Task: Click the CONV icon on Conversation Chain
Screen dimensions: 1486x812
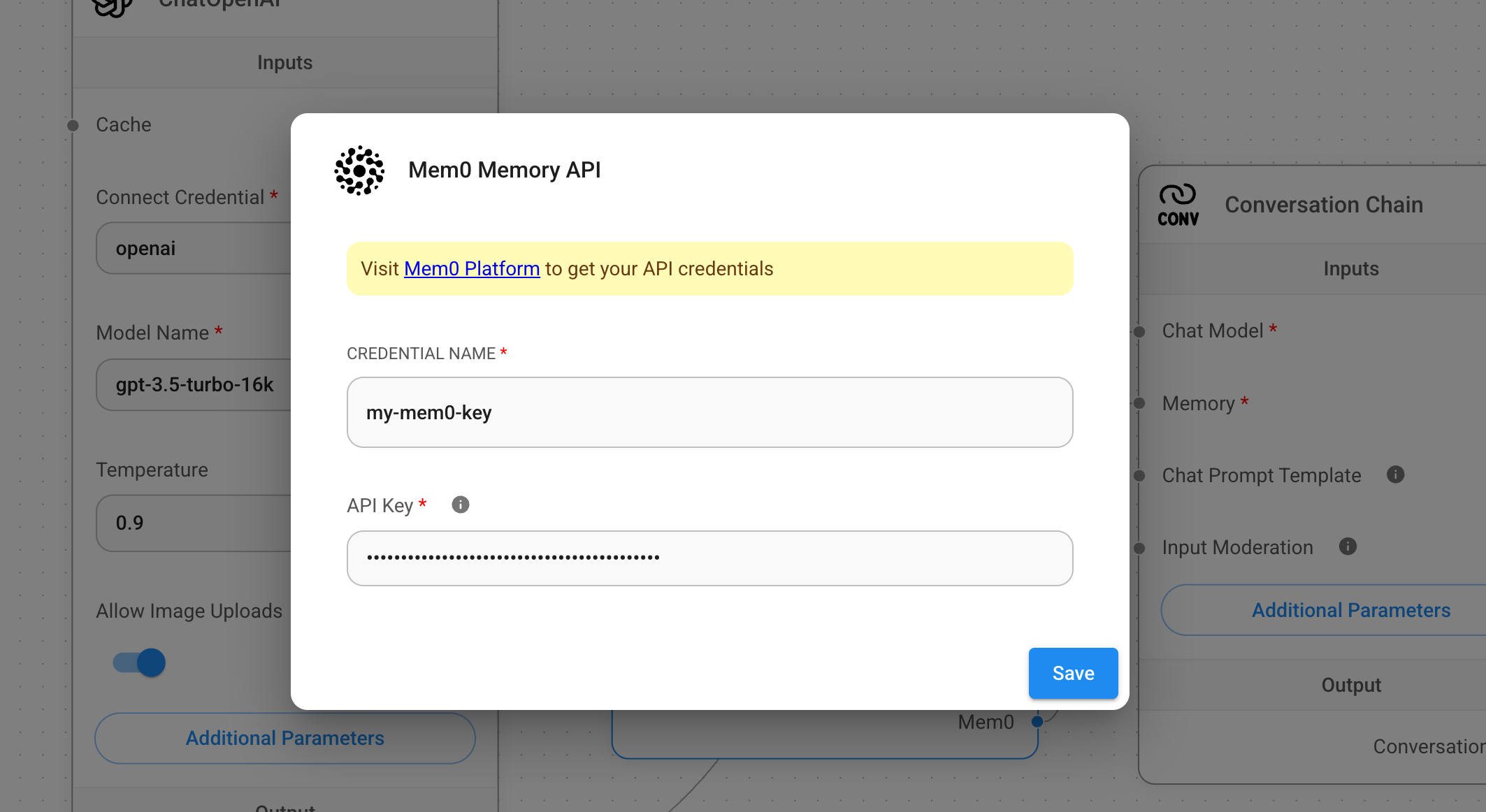Action: [1177, 203]
